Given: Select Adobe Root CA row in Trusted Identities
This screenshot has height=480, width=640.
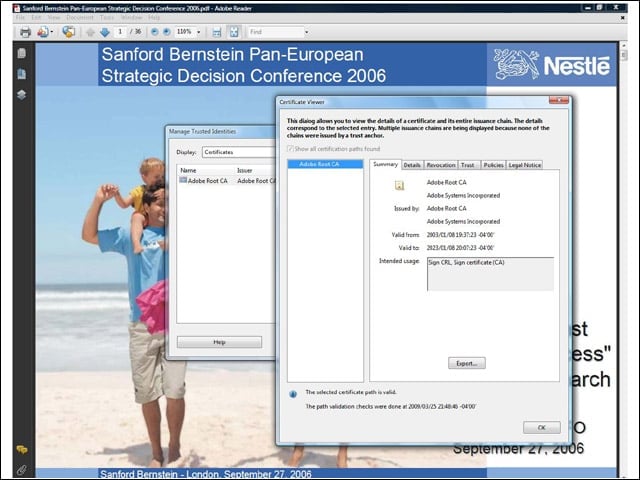Looking at the screenshot, I should pos(227,181).
